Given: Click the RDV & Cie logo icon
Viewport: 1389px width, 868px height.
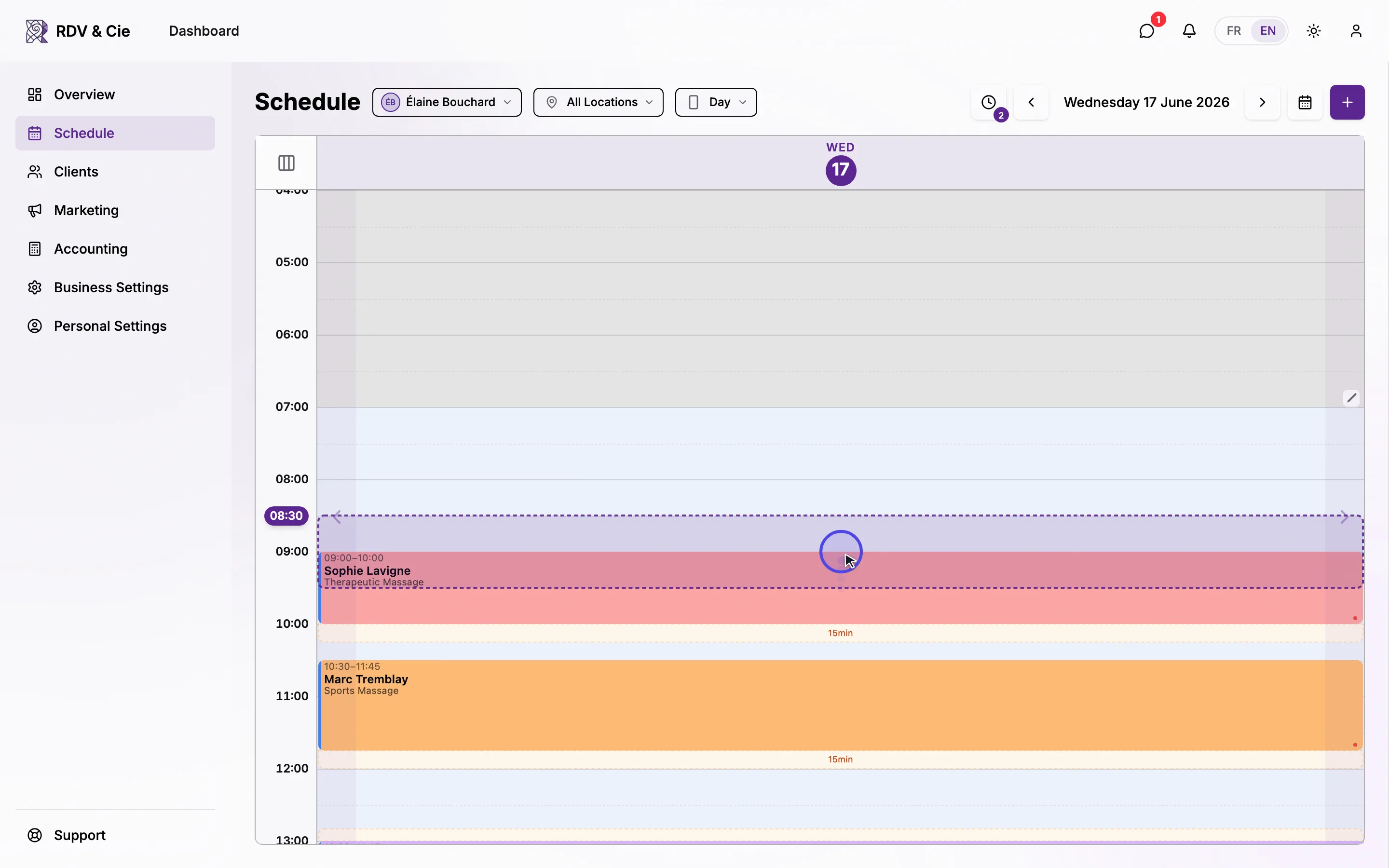Looking at the screenshot, I should [36, 31].
